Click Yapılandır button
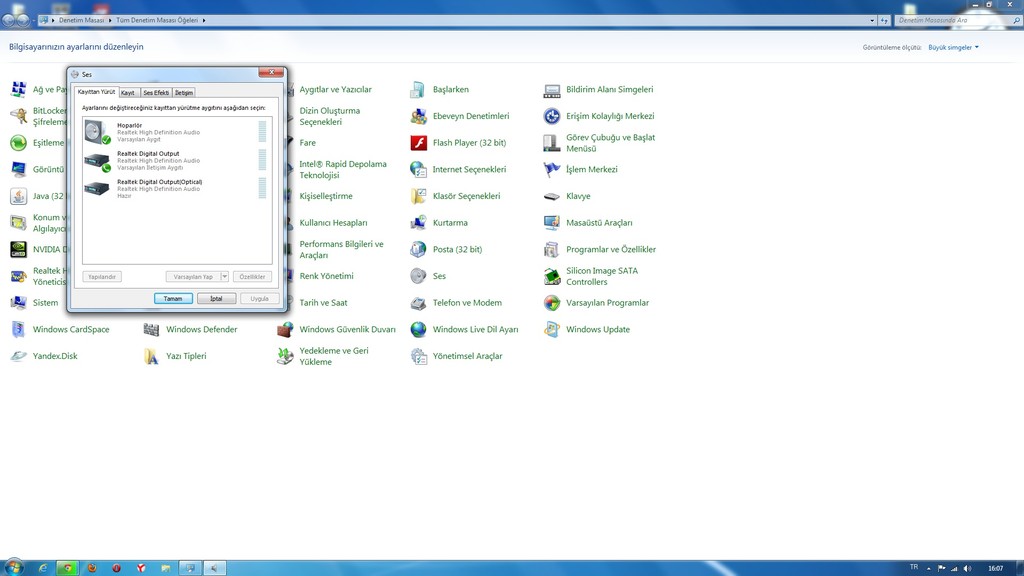Viewport: 1024px width, 576px height. pyautogui.click(x=102, y=277)
